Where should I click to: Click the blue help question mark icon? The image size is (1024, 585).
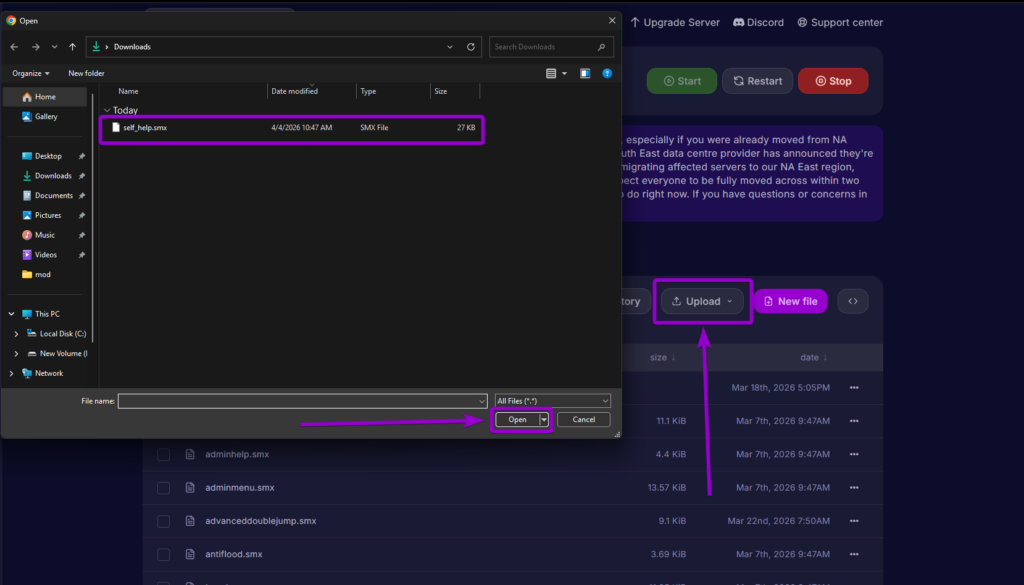pyautogui.click(x=607, y=73)
